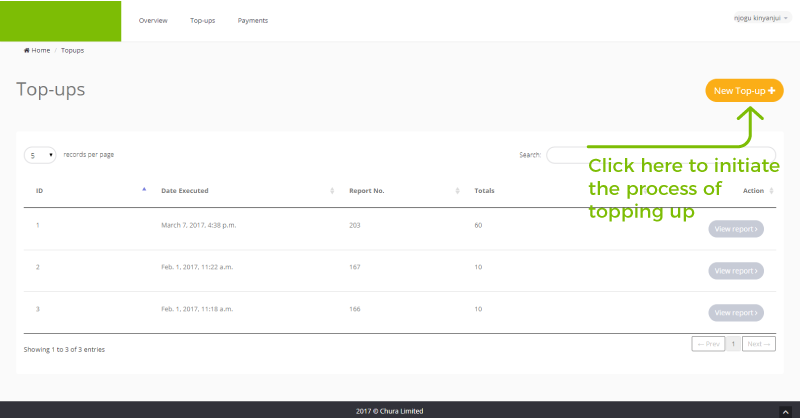View report for top-up ID 1
Image resolution: width=800 pixels, height=418 pixels.
pos(735,229)
